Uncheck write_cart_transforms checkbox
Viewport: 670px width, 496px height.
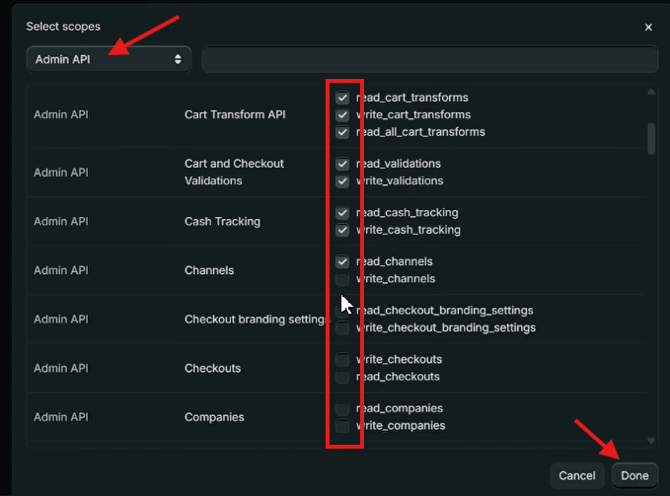[343, 115]
